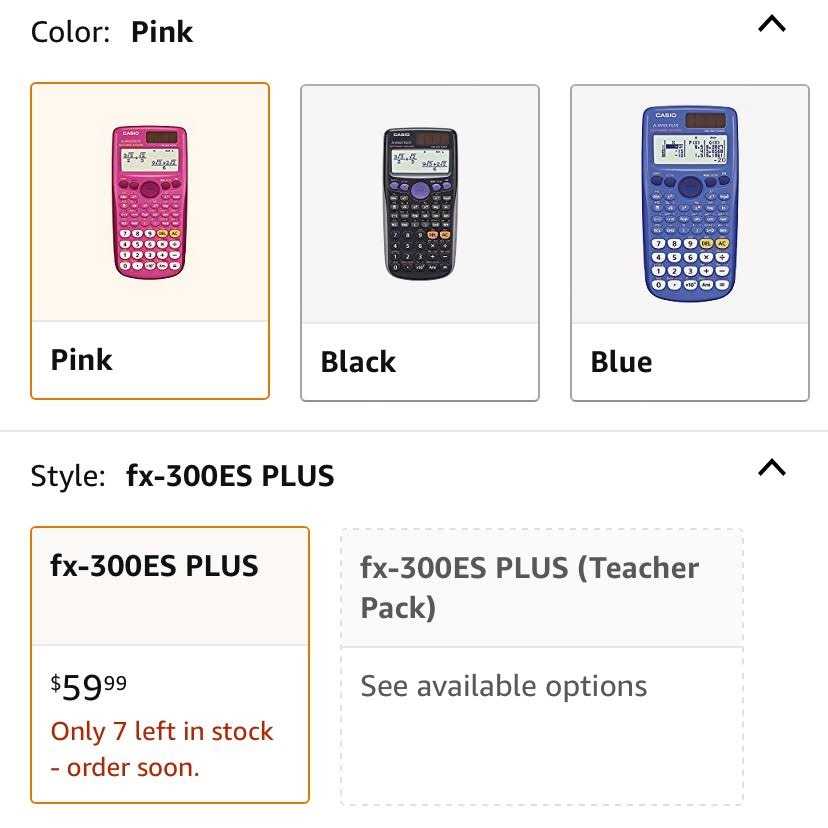
Task: Click Only 7 left in stock notice
Action: point(162,749)
